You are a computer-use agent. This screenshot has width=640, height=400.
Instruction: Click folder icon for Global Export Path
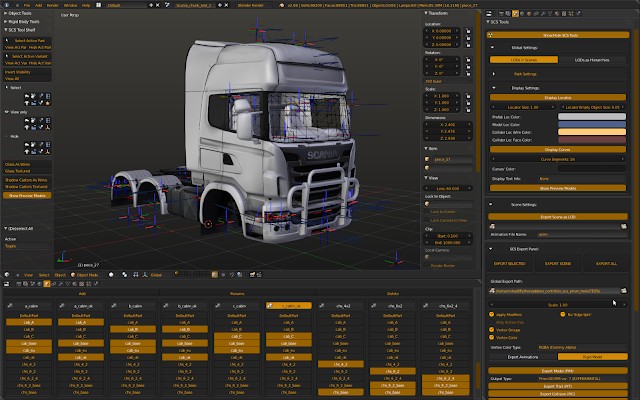(x=624, y=291)
